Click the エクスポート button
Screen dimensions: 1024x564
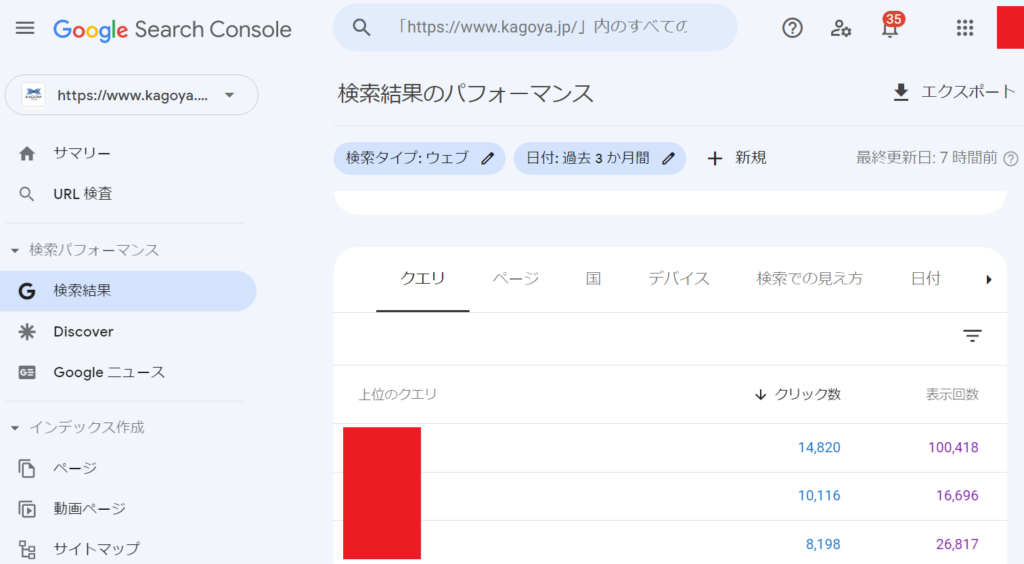click(954, 92)
